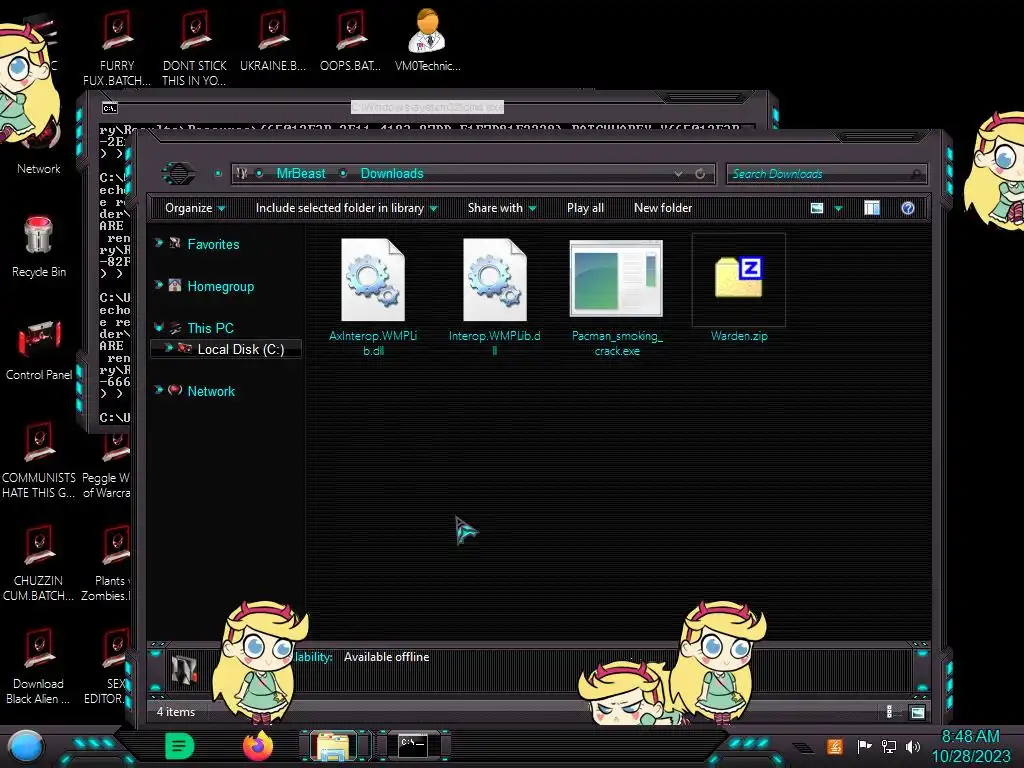The height and width of the screenshot is (768, 1024).
Task: Select Download Black Alien desktop icon
Action: pos(39,666)
